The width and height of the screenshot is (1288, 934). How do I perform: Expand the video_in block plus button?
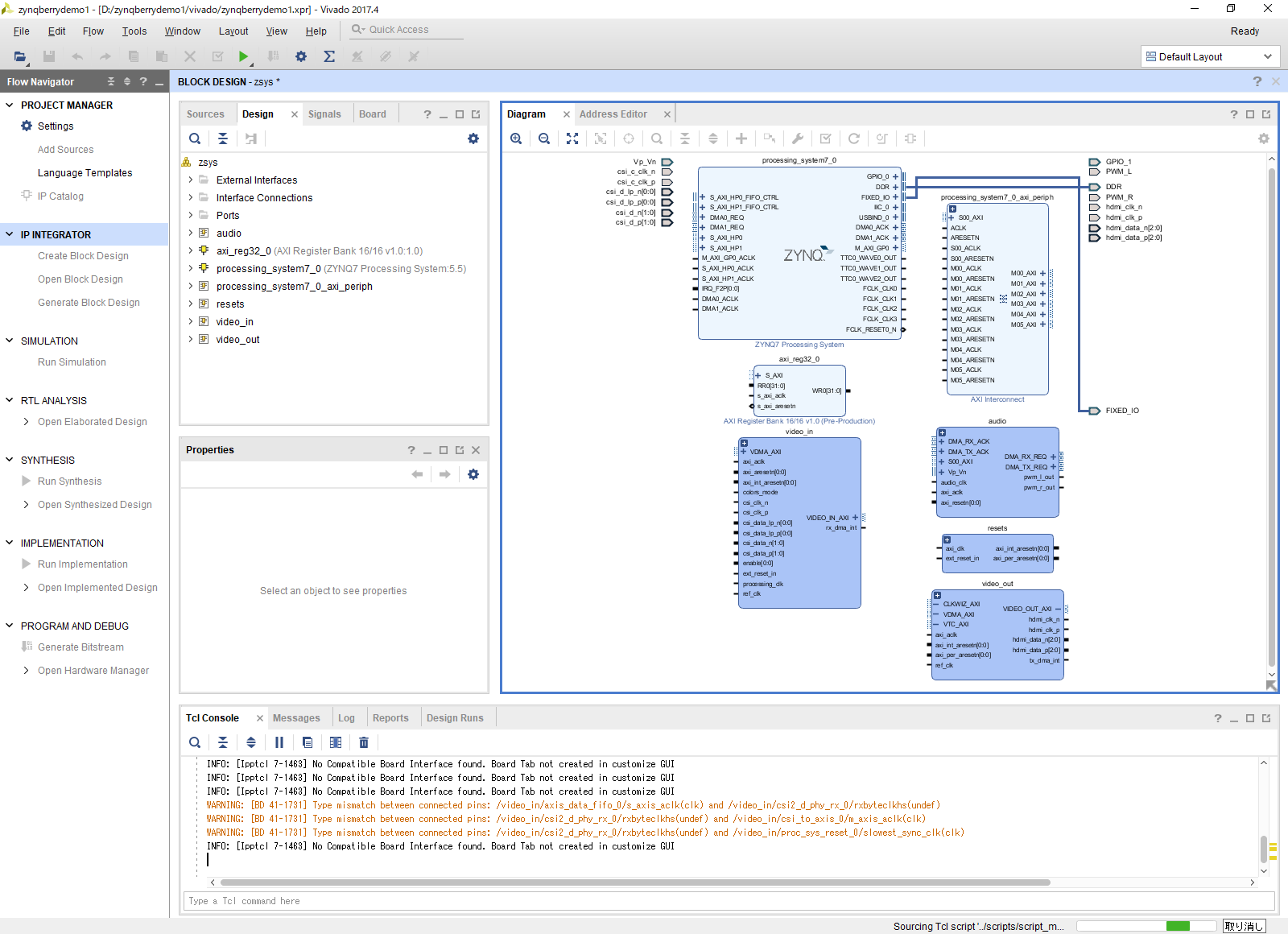pos(745,443)
